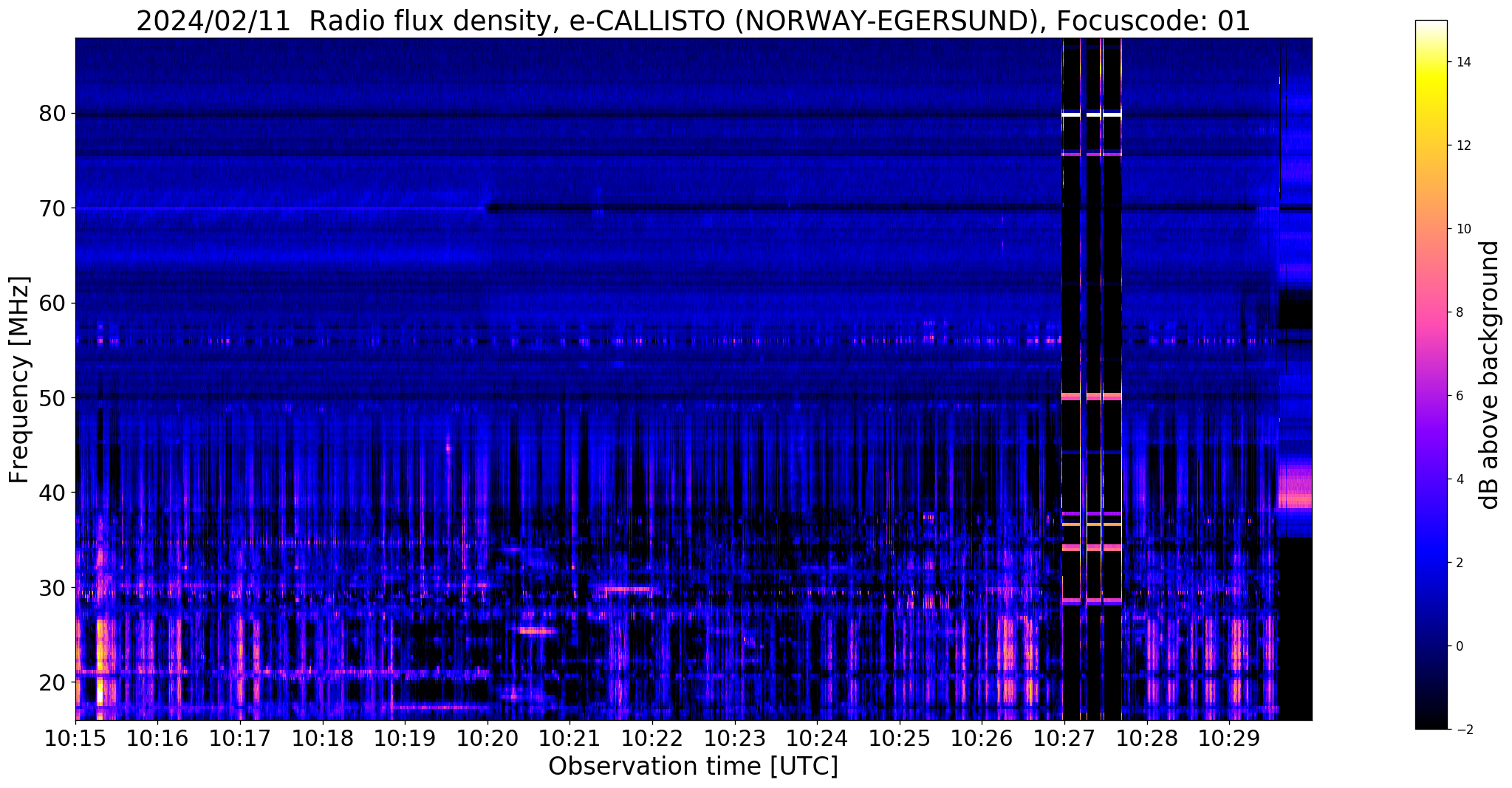Select the 10:15 time tick label
Viewport: 1512px width, 788px height.
click(76, 738)
